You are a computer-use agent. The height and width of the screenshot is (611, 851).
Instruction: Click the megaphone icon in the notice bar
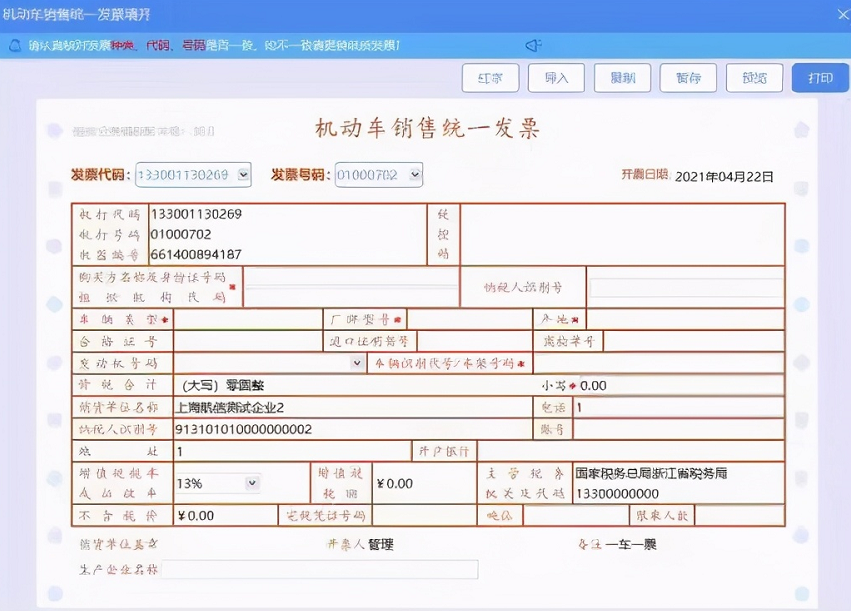534,46
